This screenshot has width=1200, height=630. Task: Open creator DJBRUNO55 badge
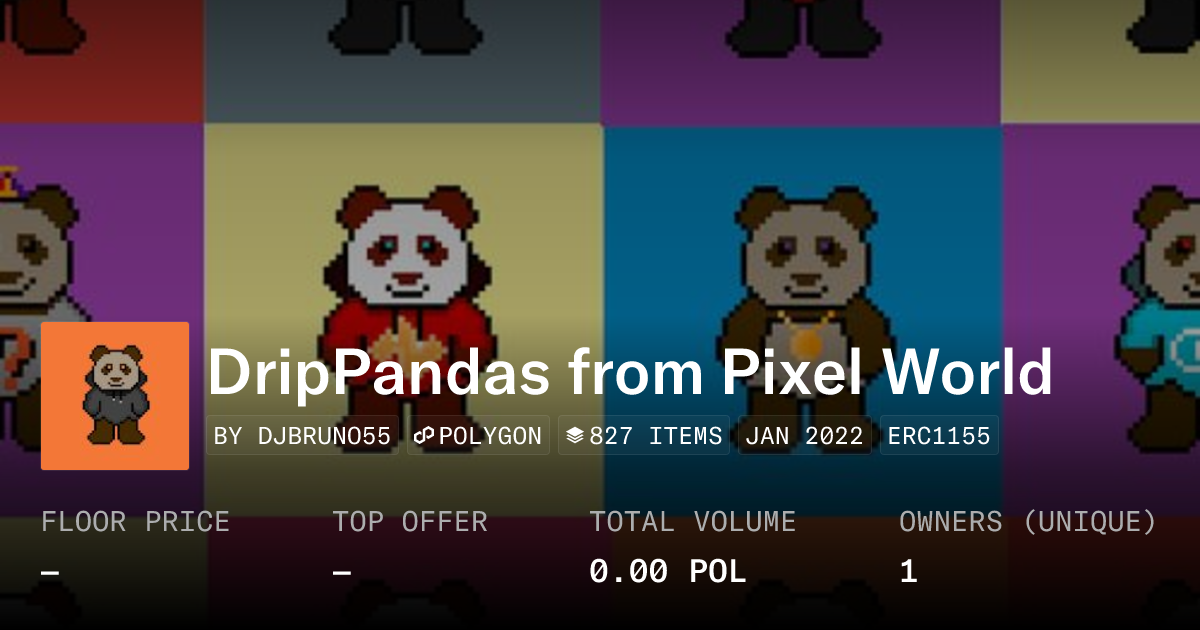303,436
